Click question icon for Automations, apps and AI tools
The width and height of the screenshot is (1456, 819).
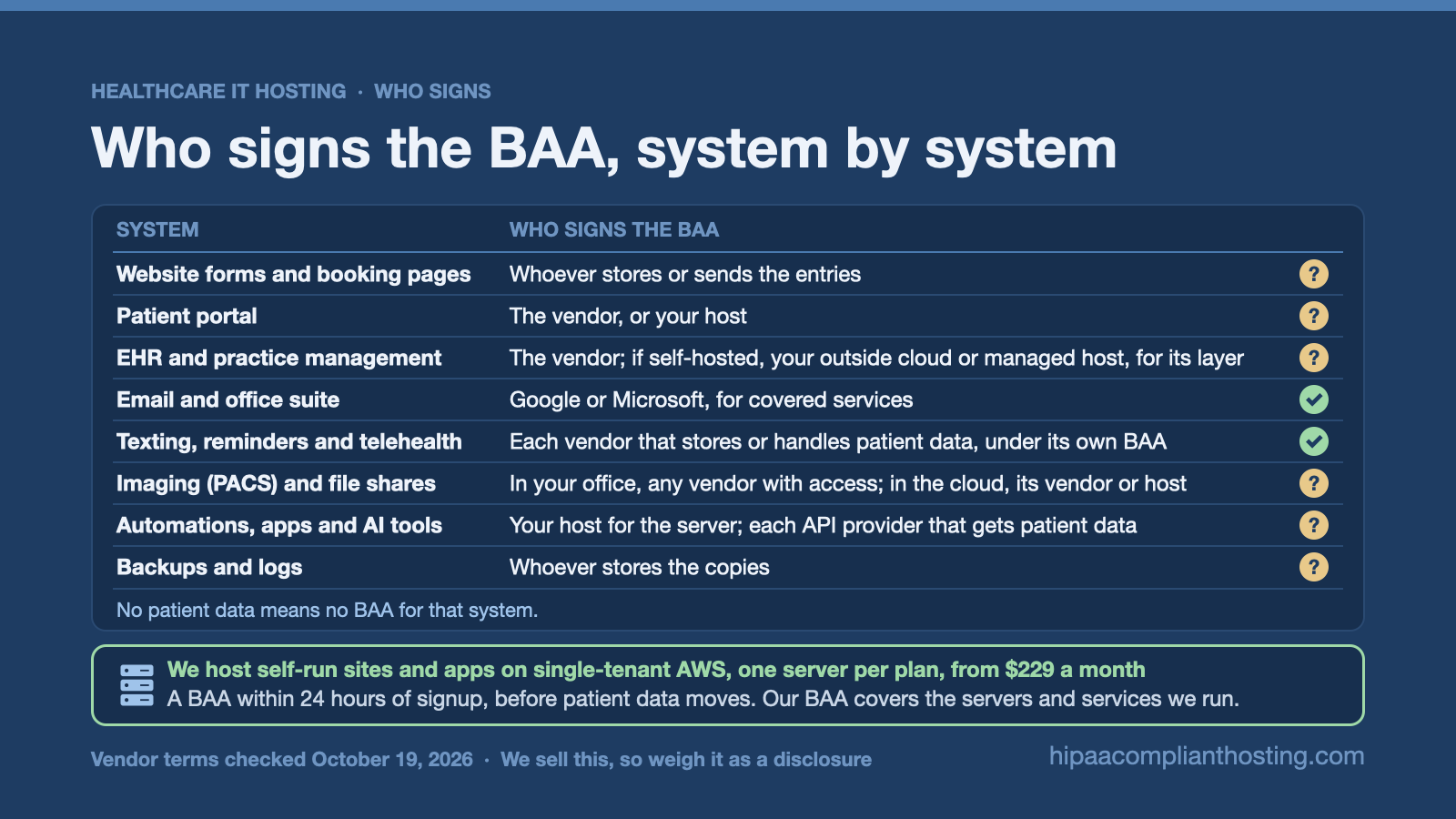coord(1313,525)
